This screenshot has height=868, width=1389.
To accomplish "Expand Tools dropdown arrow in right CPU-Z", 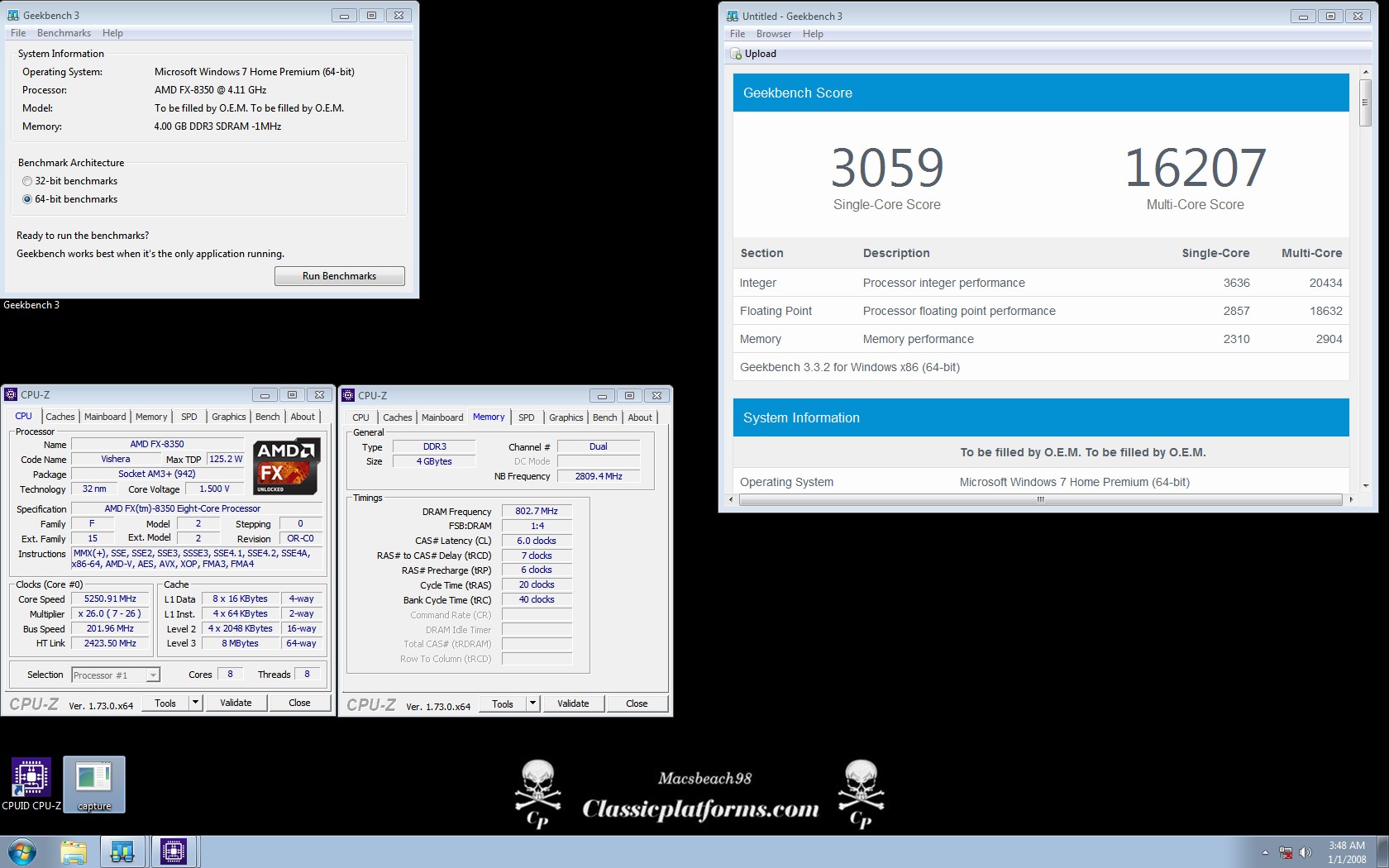I will (533, 703).
